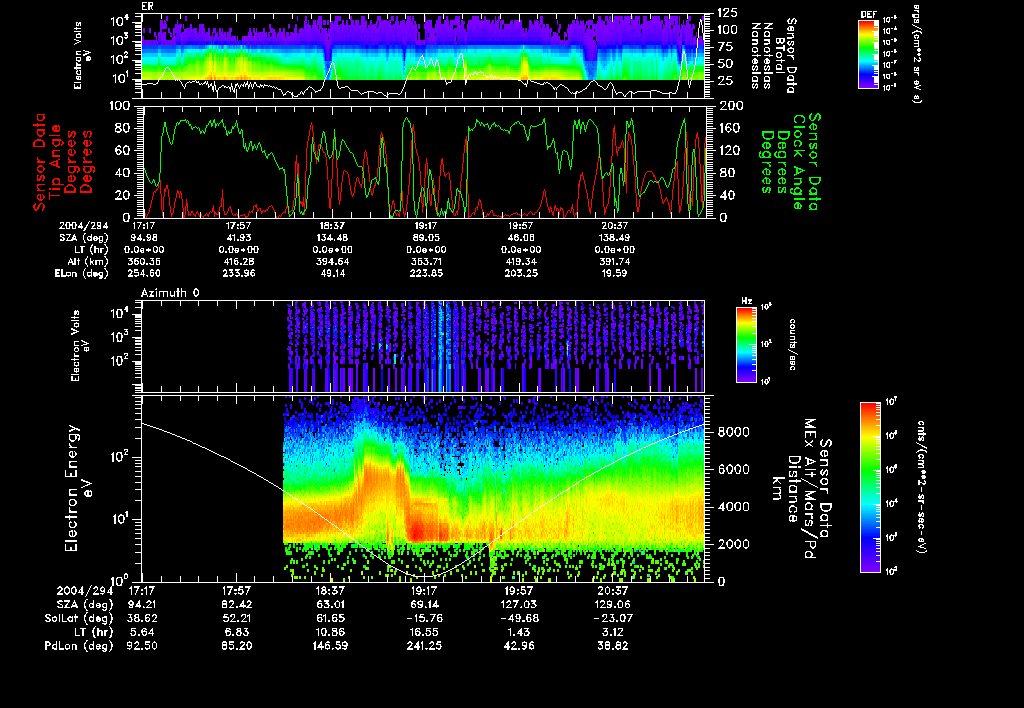
Task: Select the PdLon value 146.59
Action: click(x=330, y=645)
